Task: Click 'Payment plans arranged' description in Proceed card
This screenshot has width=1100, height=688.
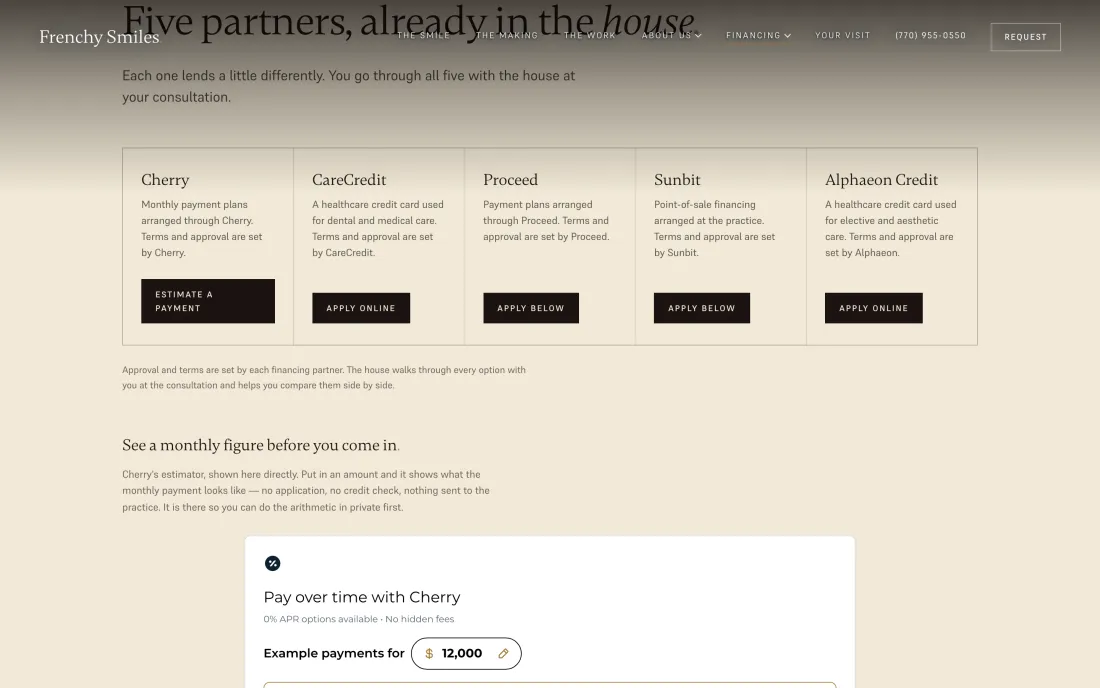Action: click(x=546, y=221)
